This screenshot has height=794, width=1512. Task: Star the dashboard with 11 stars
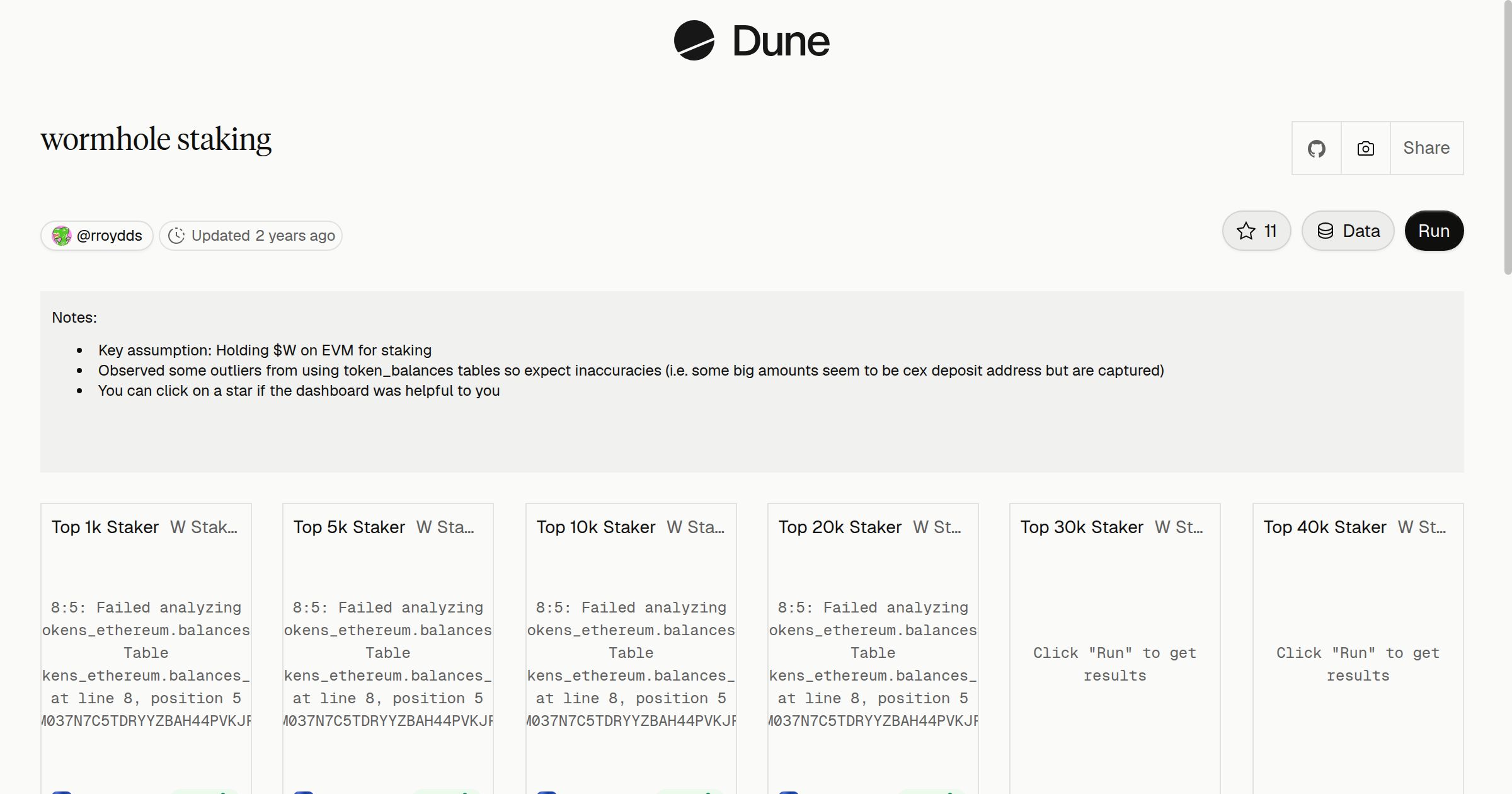[1257, 231]
